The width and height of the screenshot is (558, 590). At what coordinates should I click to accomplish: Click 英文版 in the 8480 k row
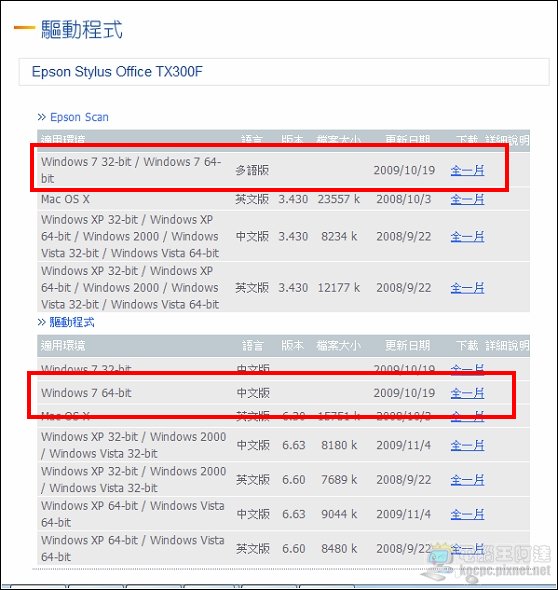tap(253, 549)
